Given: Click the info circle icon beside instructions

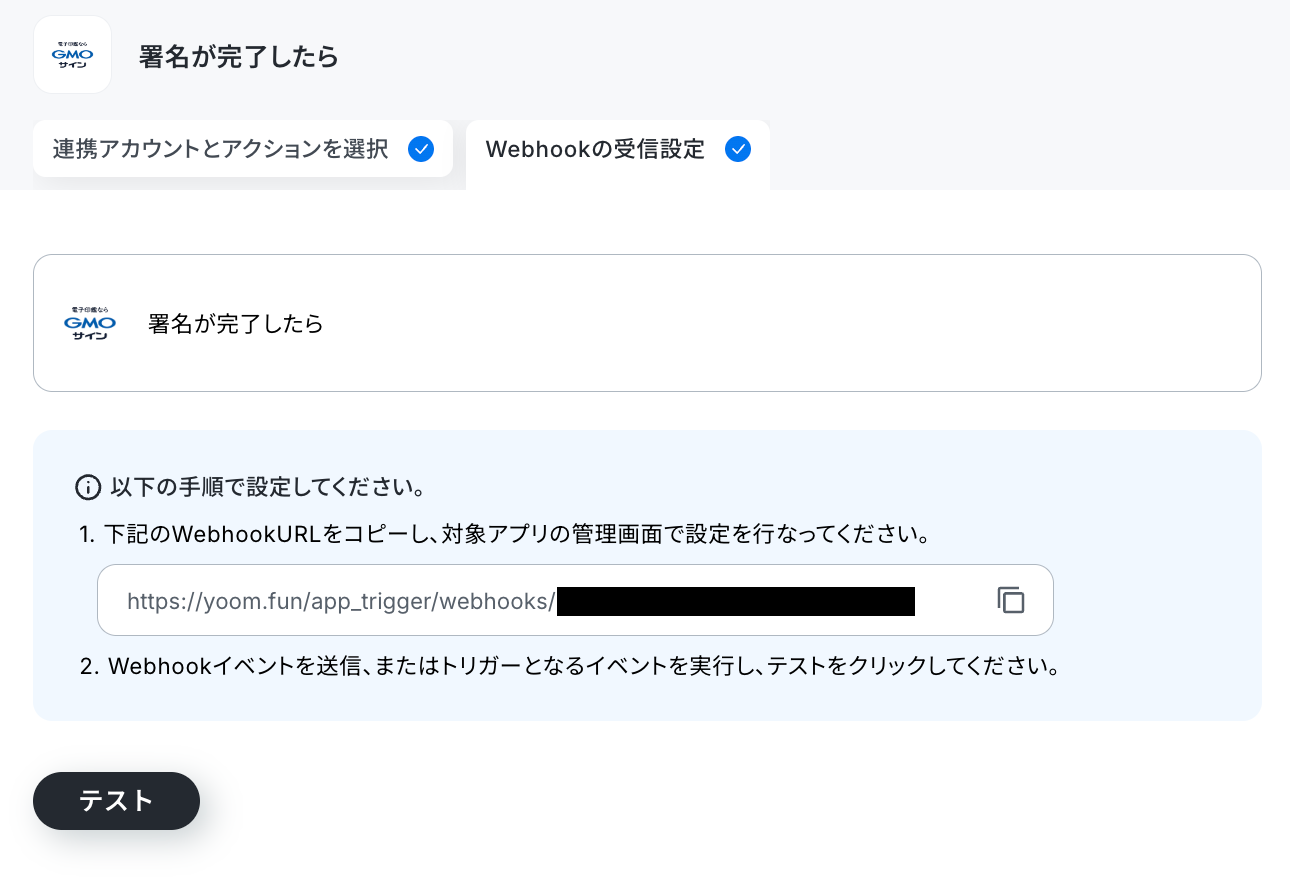Looking at the screenshot, I should click(x=88, y=488).
